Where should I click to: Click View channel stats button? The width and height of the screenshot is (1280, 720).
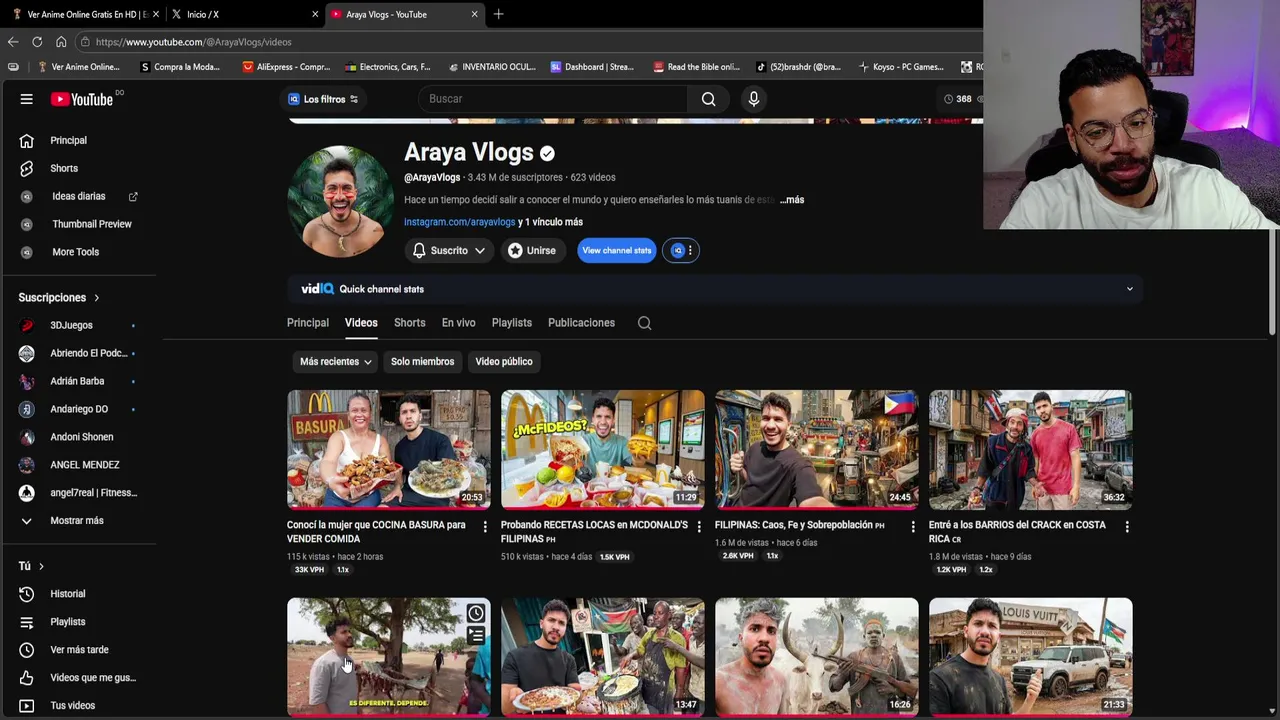[617, 251]
